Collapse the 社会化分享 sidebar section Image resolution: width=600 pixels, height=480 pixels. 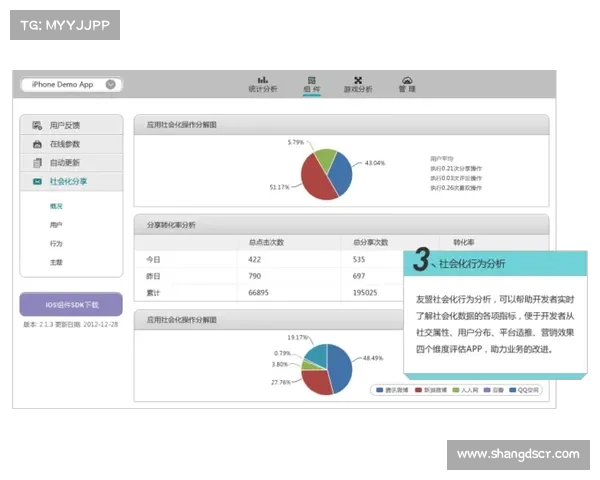[x=72, y=181]
